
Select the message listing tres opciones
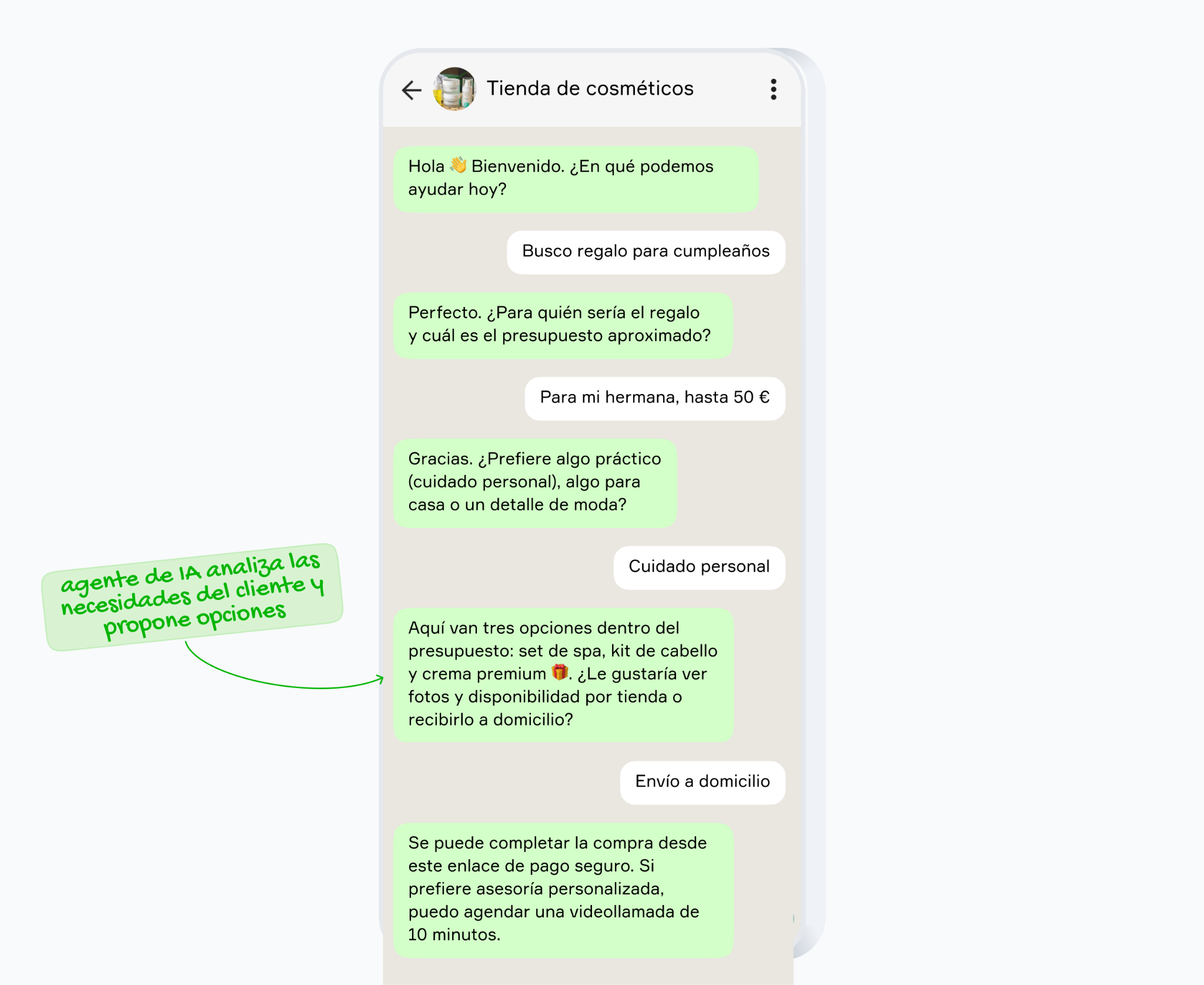tap(563, 675)
